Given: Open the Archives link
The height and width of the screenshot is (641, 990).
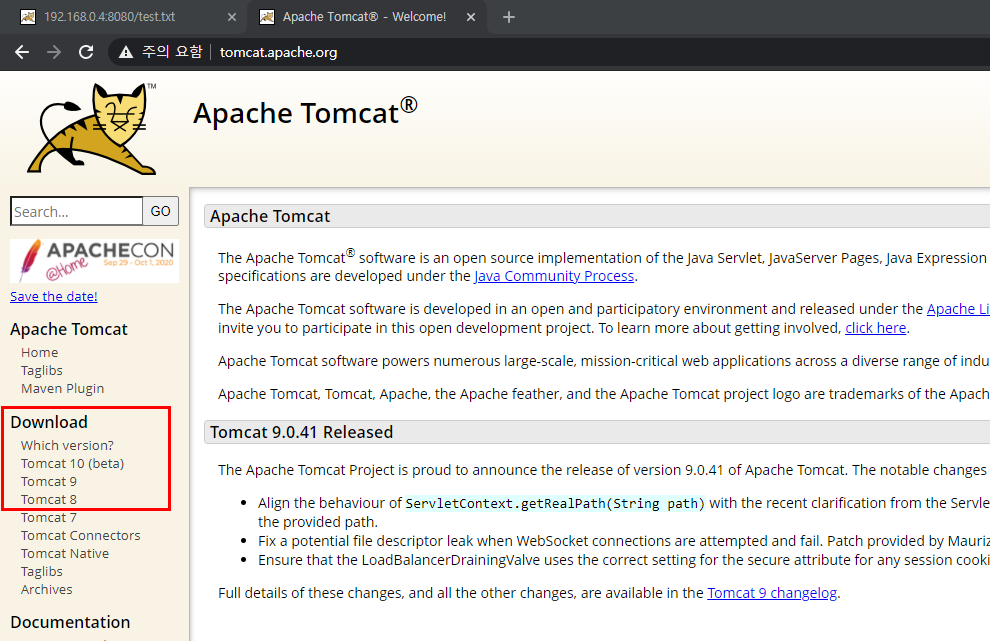Looking at the screenshot, I should coord(47,589).
